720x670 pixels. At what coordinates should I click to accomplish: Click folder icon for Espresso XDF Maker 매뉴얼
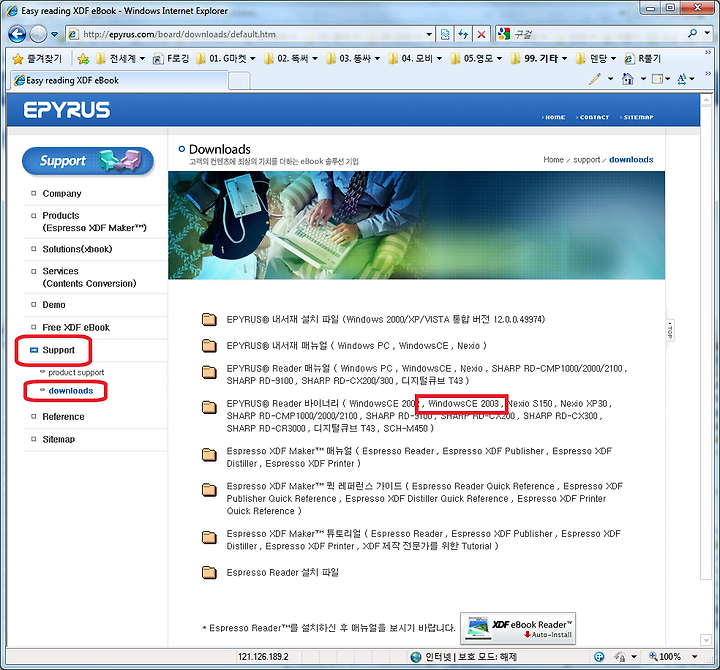point(209,455)
